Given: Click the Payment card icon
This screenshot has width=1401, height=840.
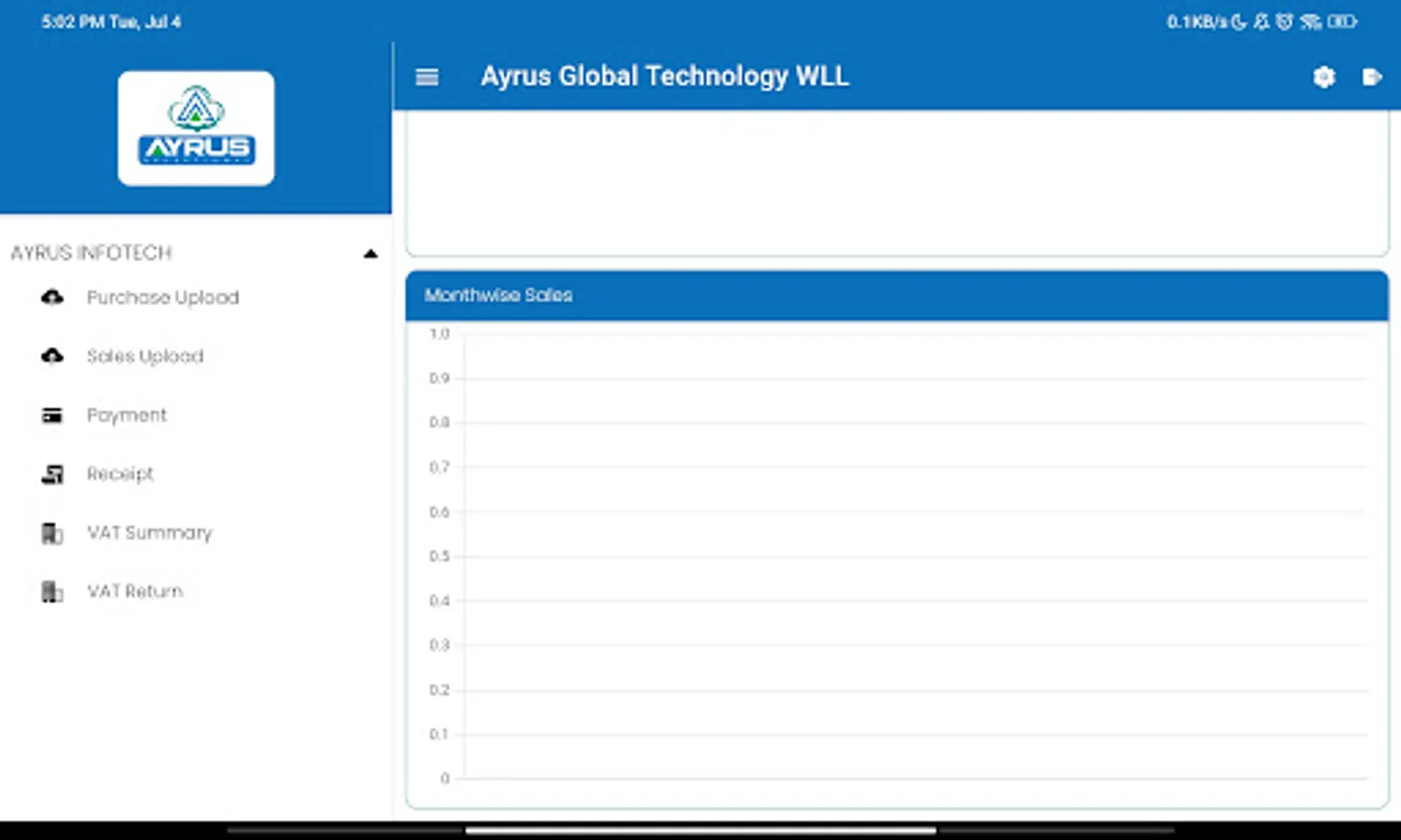Looking at the screenshot, I should 52,415.
